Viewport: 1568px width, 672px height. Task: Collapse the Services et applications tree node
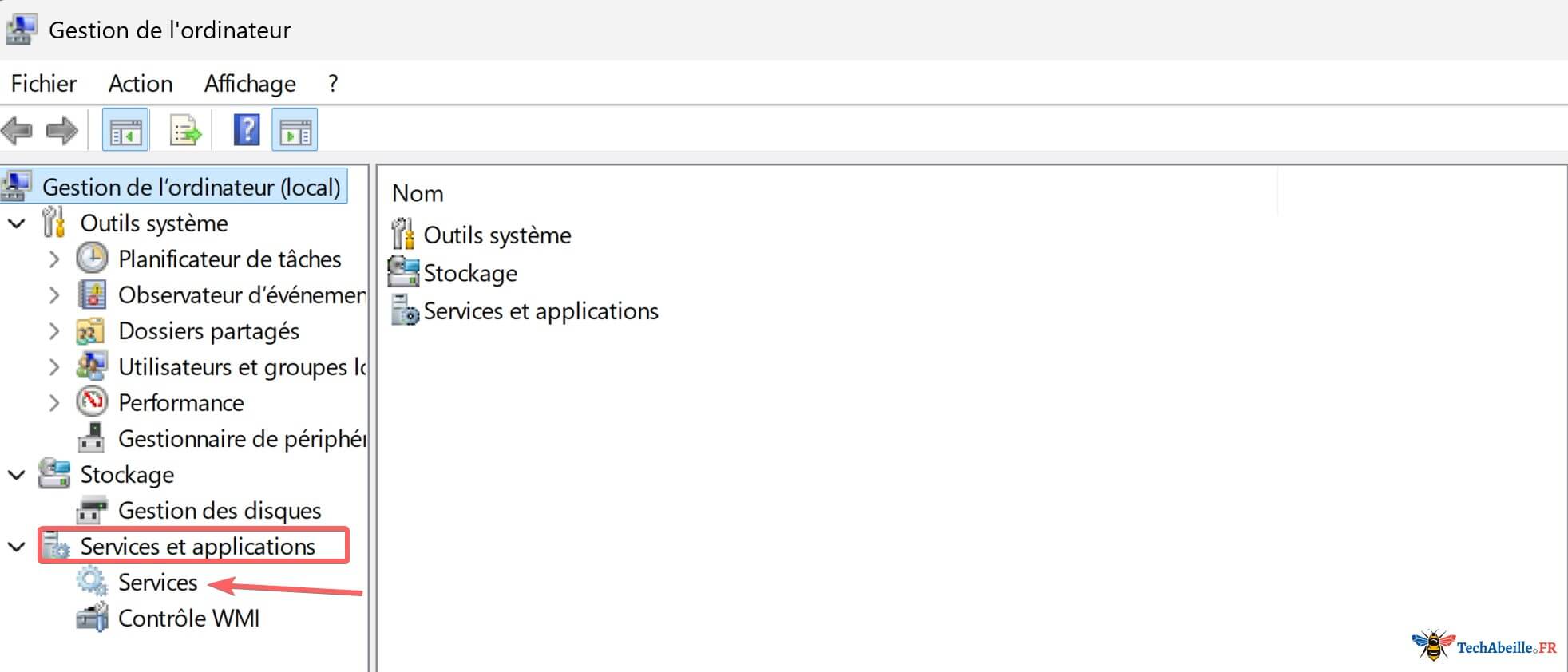(x=17, y=547)
